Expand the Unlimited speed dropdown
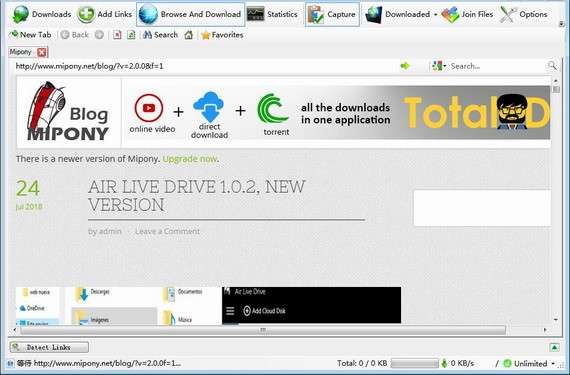 (x=553, y=363)
